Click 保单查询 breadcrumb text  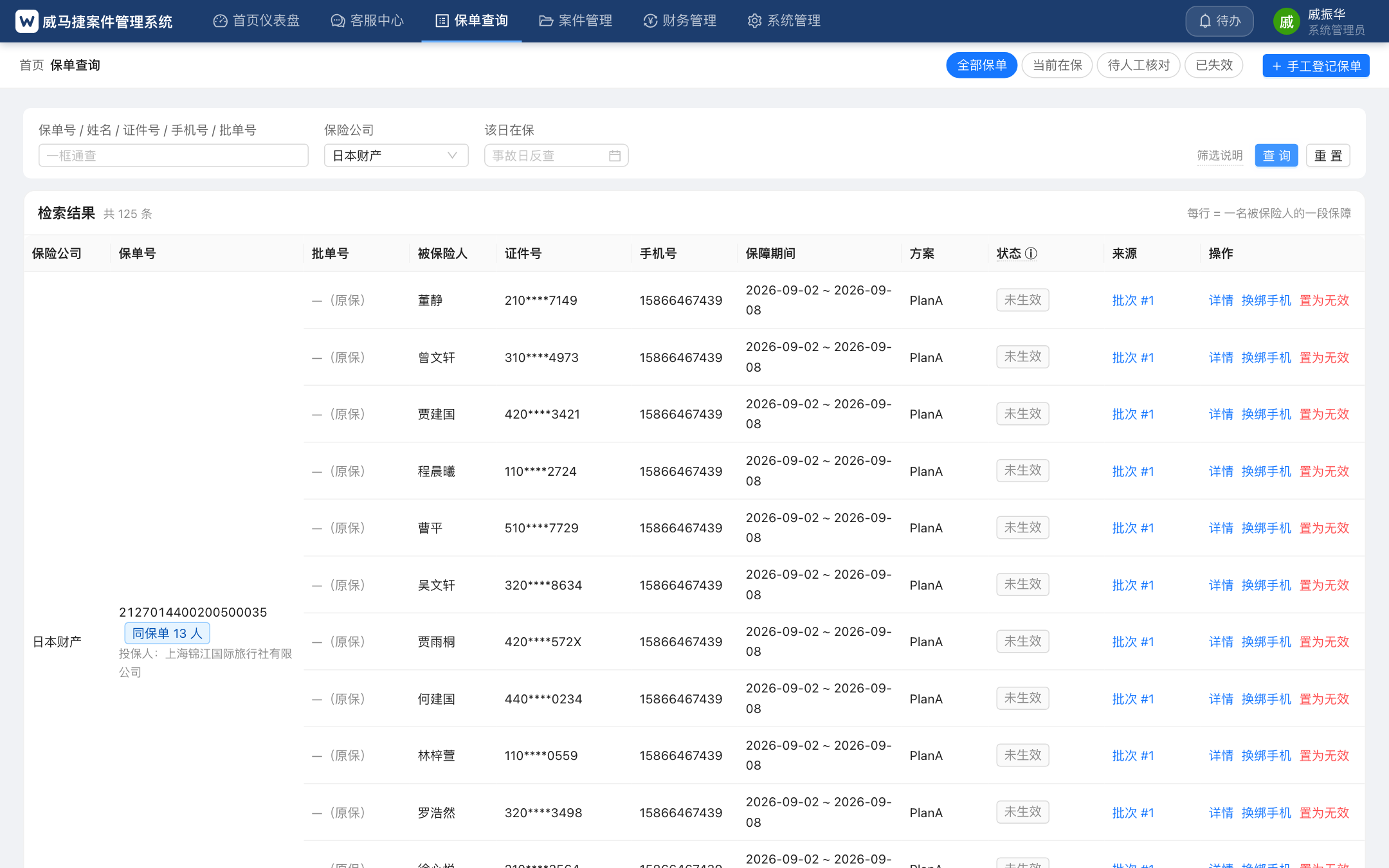[x=75, y=65]
